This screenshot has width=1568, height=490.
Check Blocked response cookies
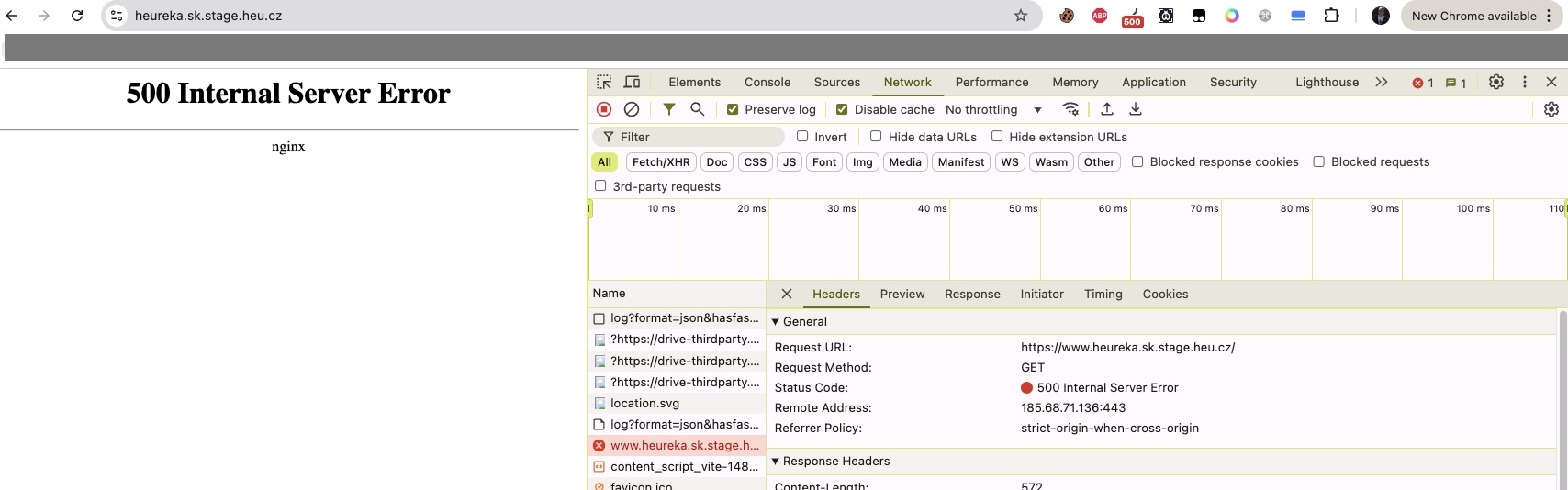click(x=1137, y=161)
